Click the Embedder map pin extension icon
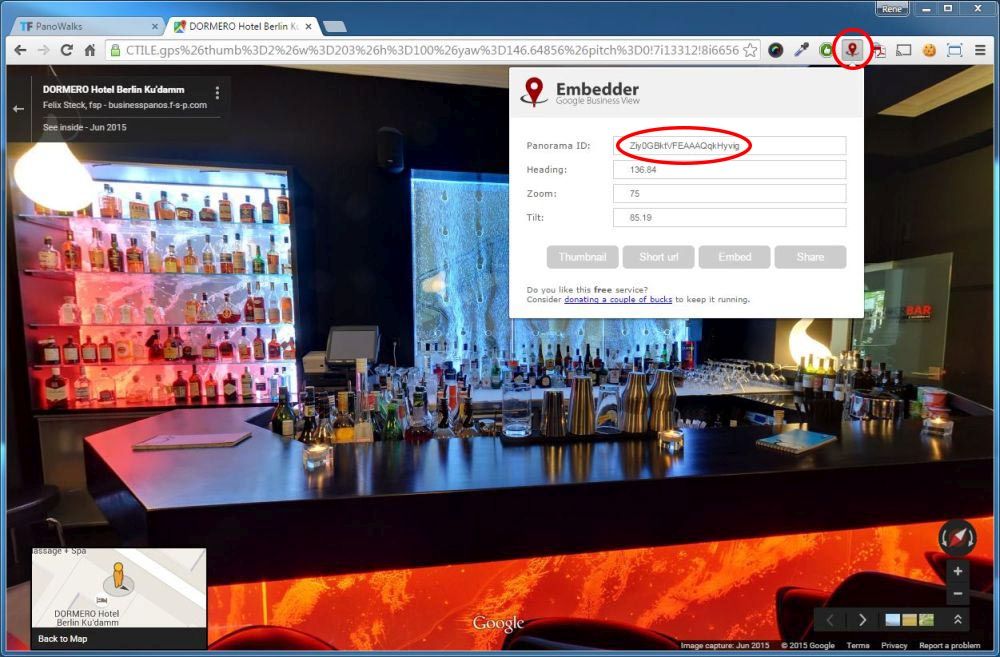This screenshot has height=657, width=1000. pos(852,49)
